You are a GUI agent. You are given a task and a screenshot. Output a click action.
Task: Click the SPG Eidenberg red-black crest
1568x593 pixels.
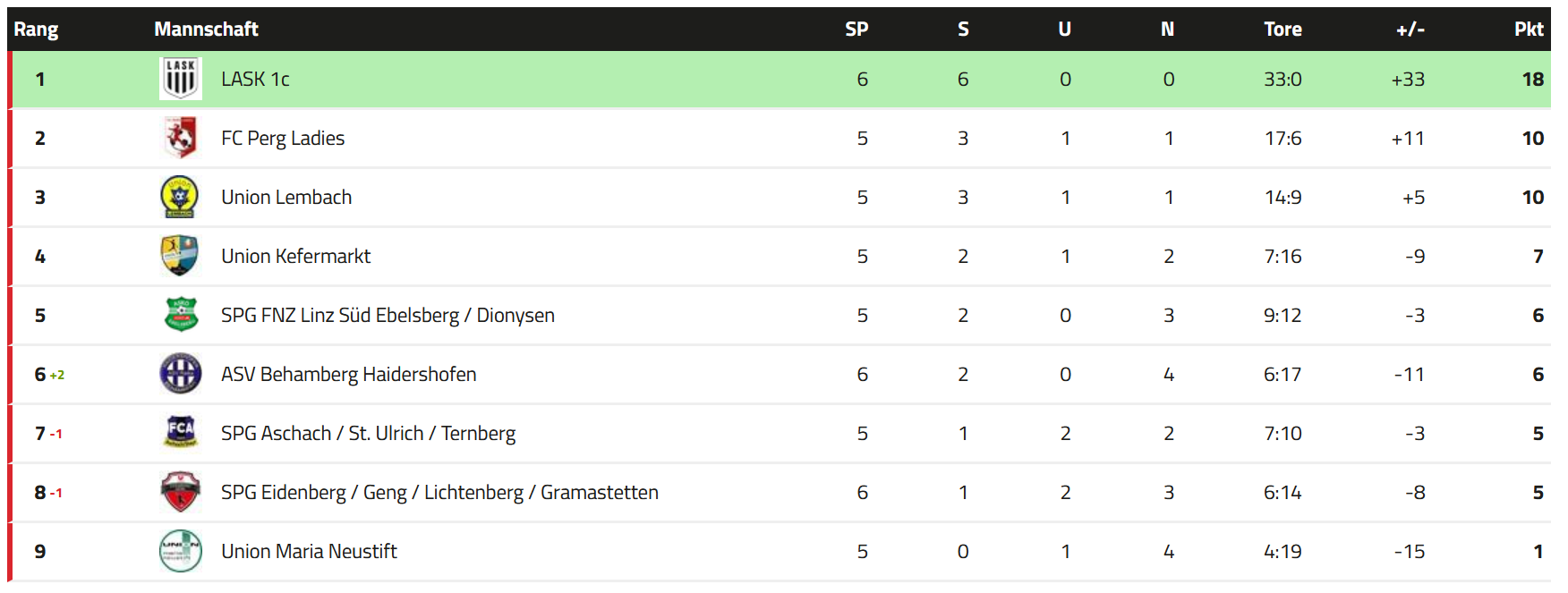click(x=181, y=492)
